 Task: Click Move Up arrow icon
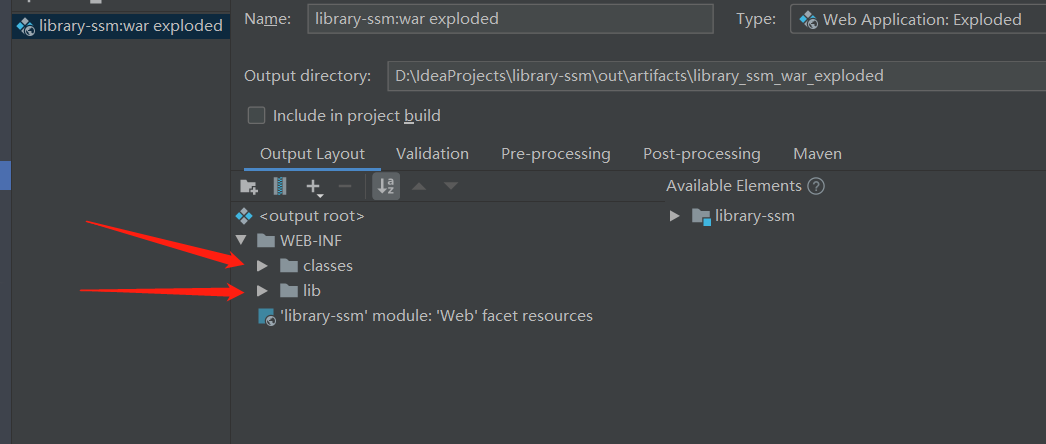(x=419, y=186)
